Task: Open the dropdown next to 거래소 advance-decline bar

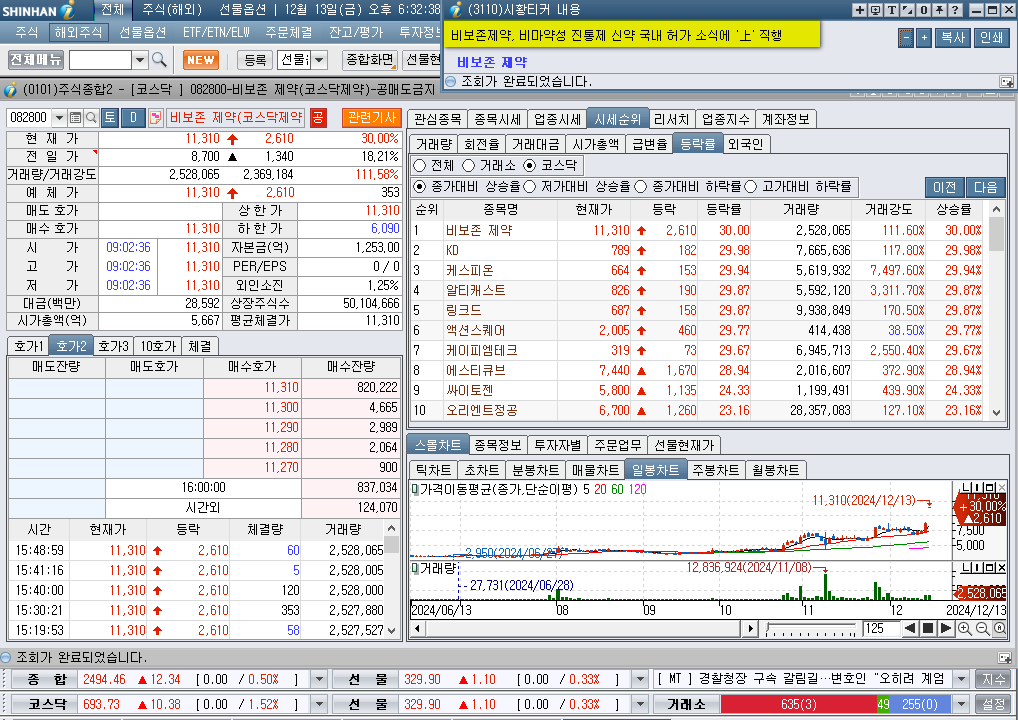Action: (962, 704)
